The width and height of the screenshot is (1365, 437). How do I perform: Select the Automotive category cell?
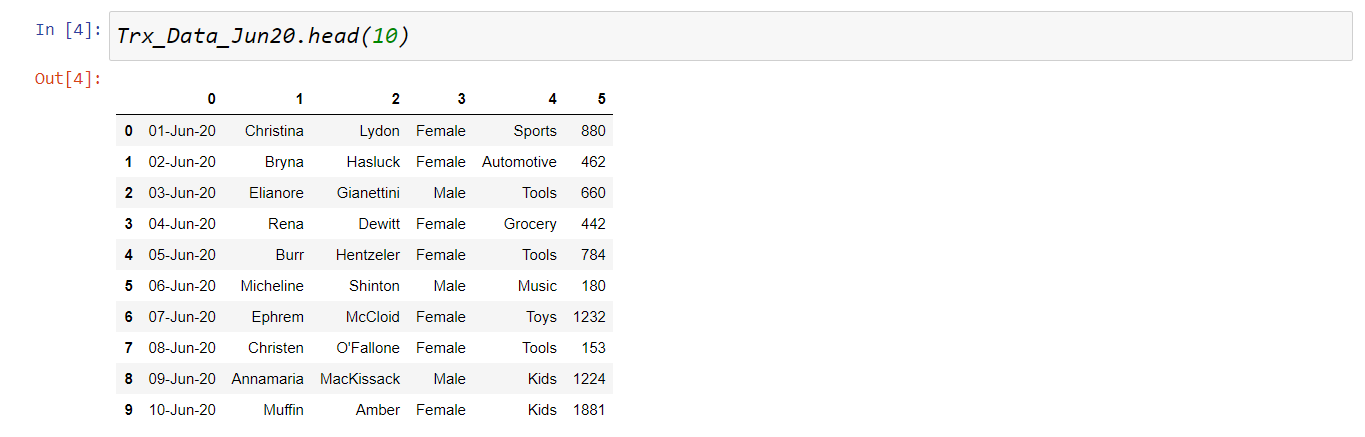point(519,162)
